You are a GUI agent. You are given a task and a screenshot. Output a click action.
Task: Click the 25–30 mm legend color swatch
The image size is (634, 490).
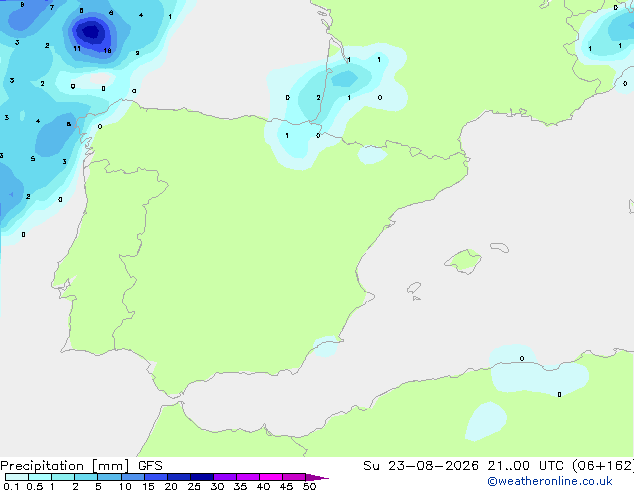click(202, 477)
